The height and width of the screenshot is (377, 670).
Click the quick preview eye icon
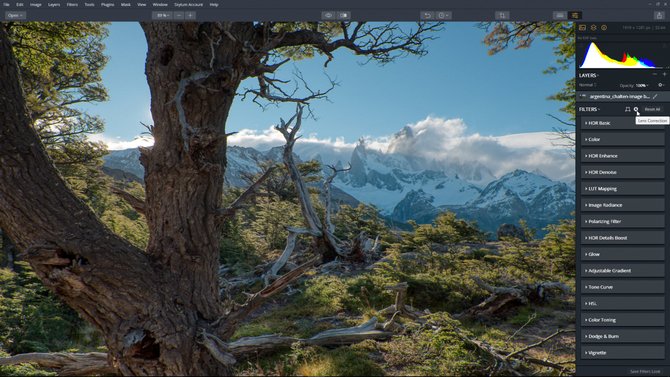(328, 15)
